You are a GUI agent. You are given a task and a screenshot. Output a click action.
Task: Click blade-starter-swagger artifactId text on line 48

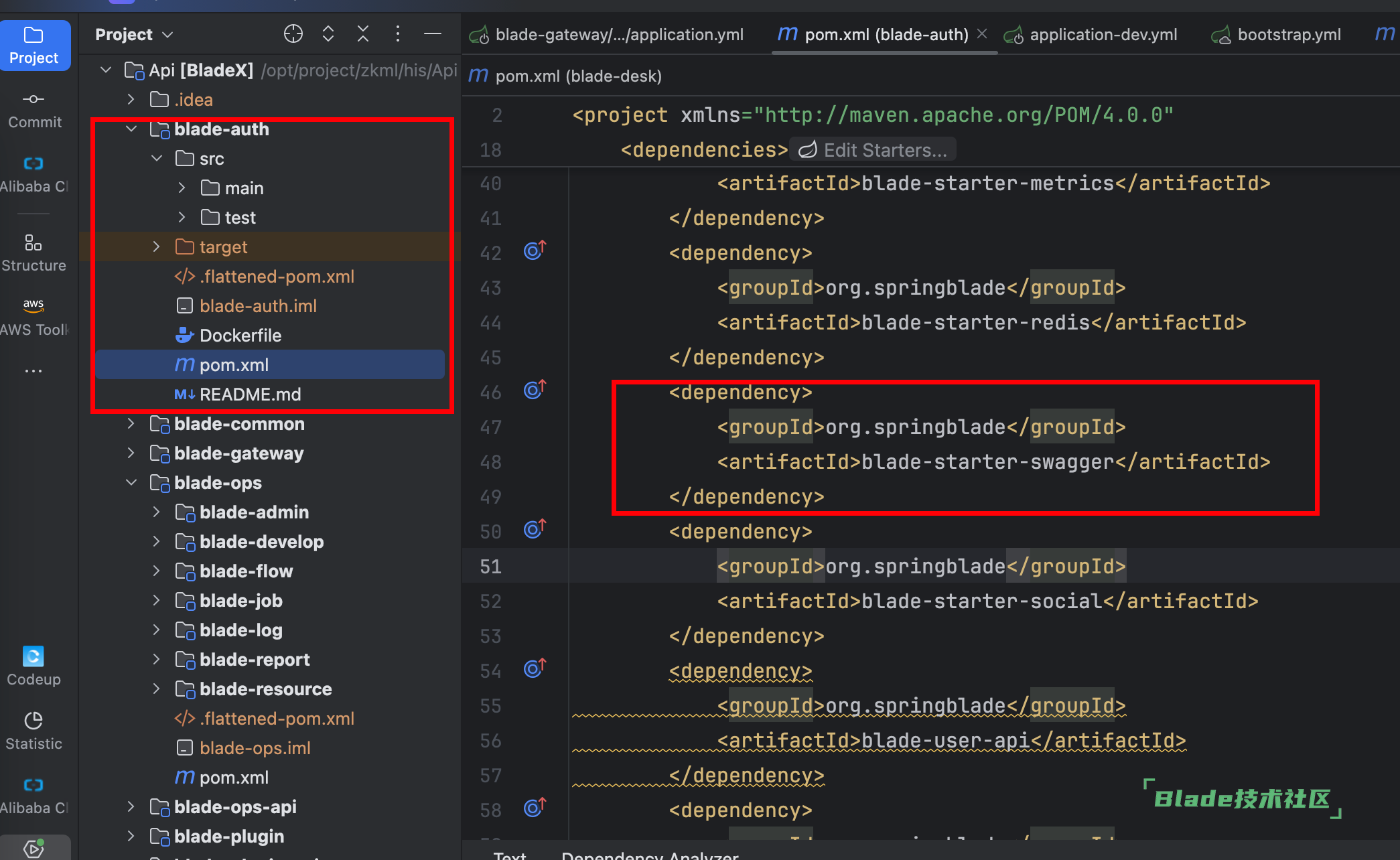tap(987, 461)
